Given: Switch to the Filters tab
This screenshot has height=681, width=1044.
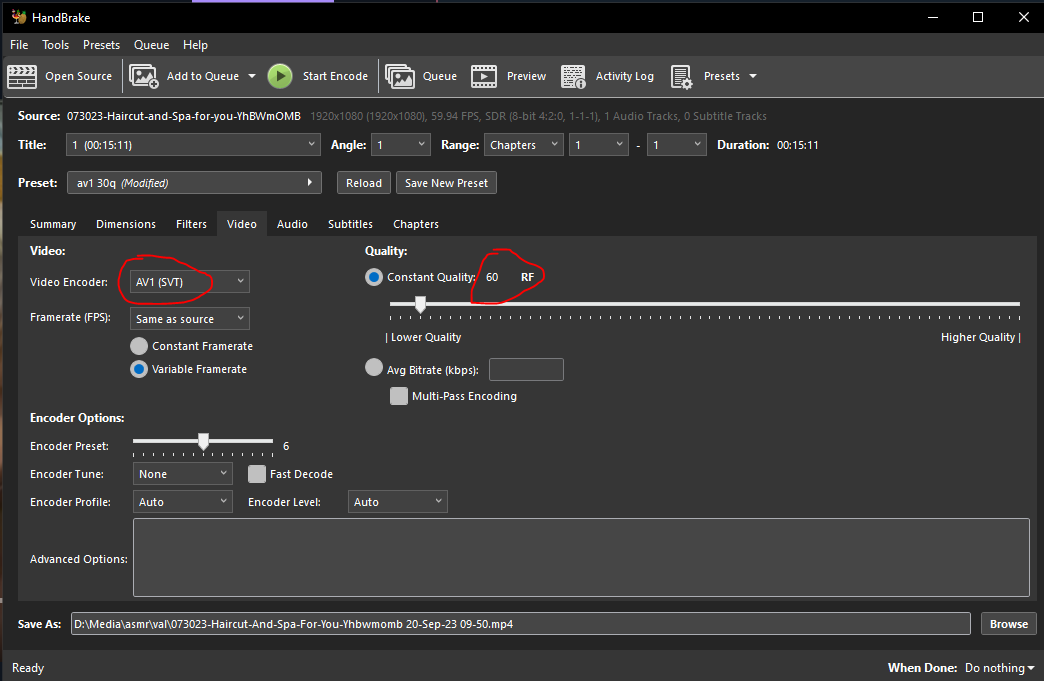Looking at the screenshot, I should (191, 224).
